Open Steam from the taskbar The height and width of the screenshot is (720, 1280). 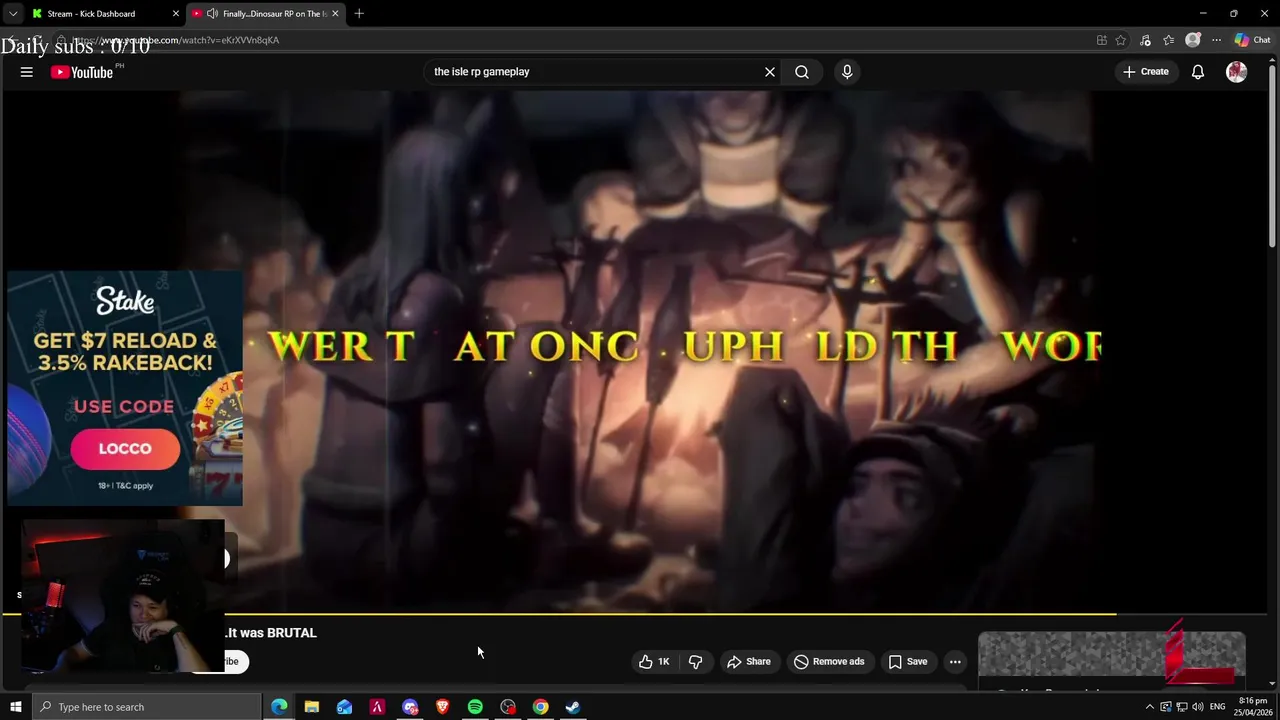click(x=573, y=707)
